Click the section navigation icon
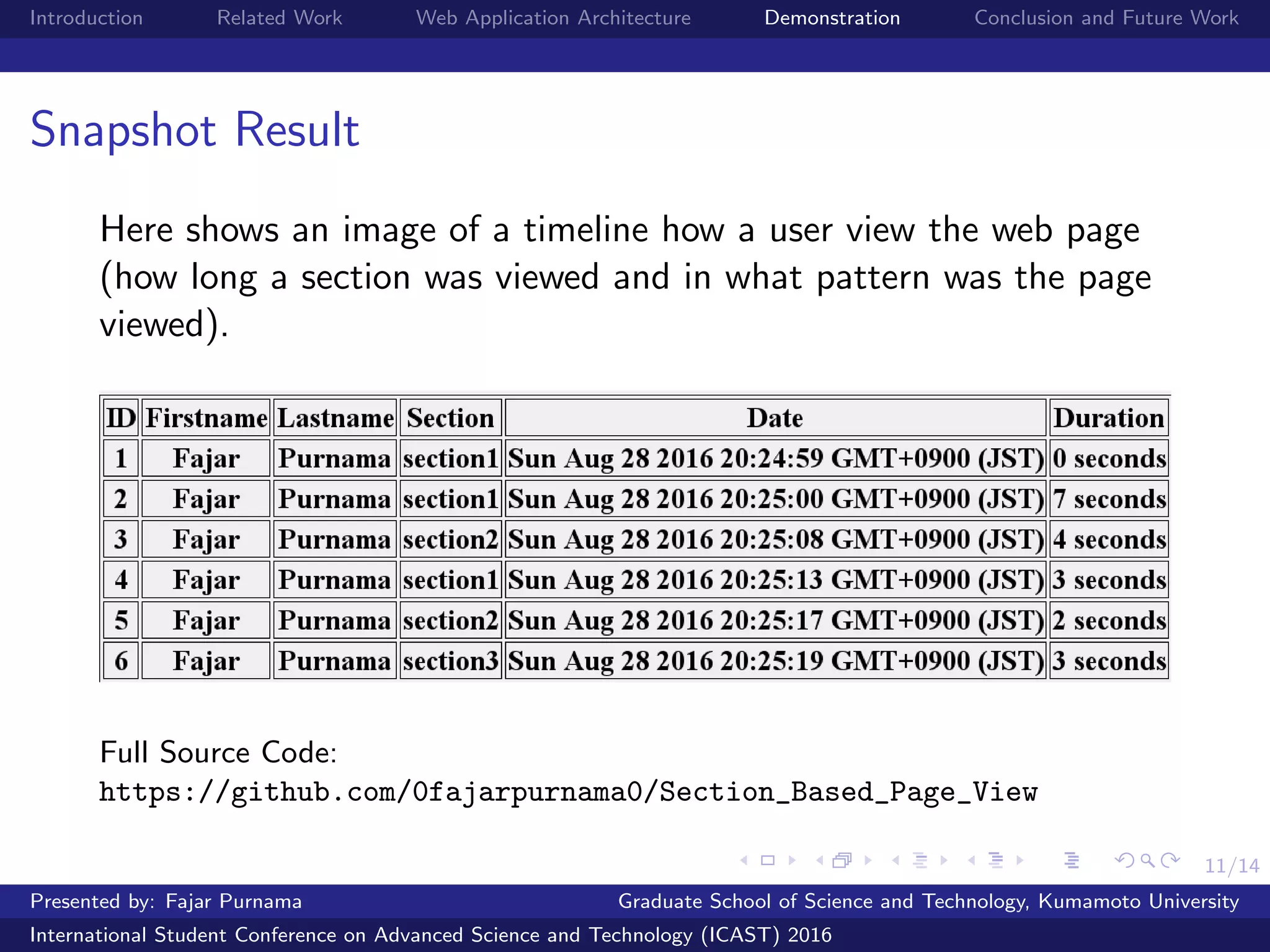The width and height of the screenshot is (1270, 952). 996,860
